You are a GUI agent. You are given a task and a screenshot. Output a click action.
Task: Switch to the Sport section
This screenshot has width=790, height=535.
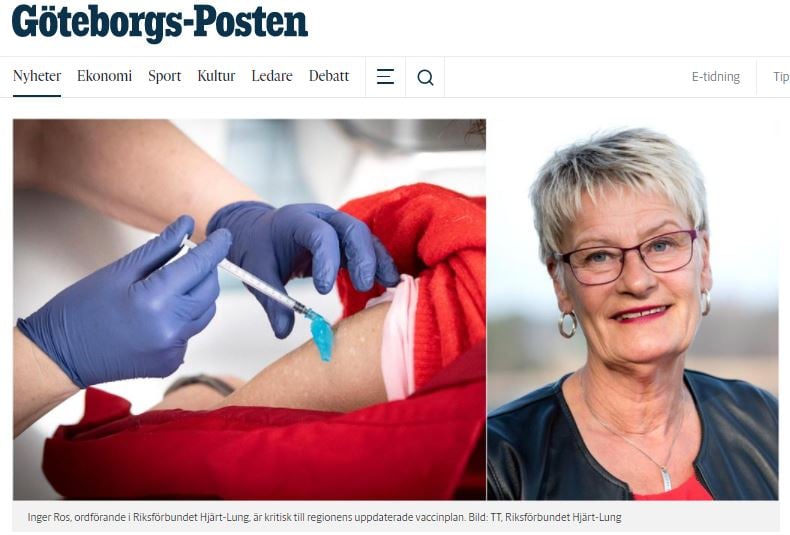pos(164,76)
